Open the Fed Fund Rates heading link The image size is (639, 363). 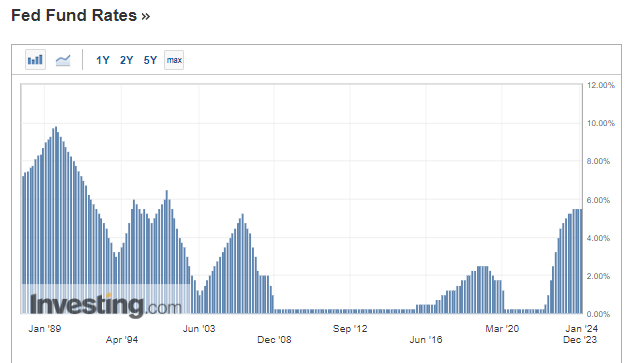[x=80, y=15]
